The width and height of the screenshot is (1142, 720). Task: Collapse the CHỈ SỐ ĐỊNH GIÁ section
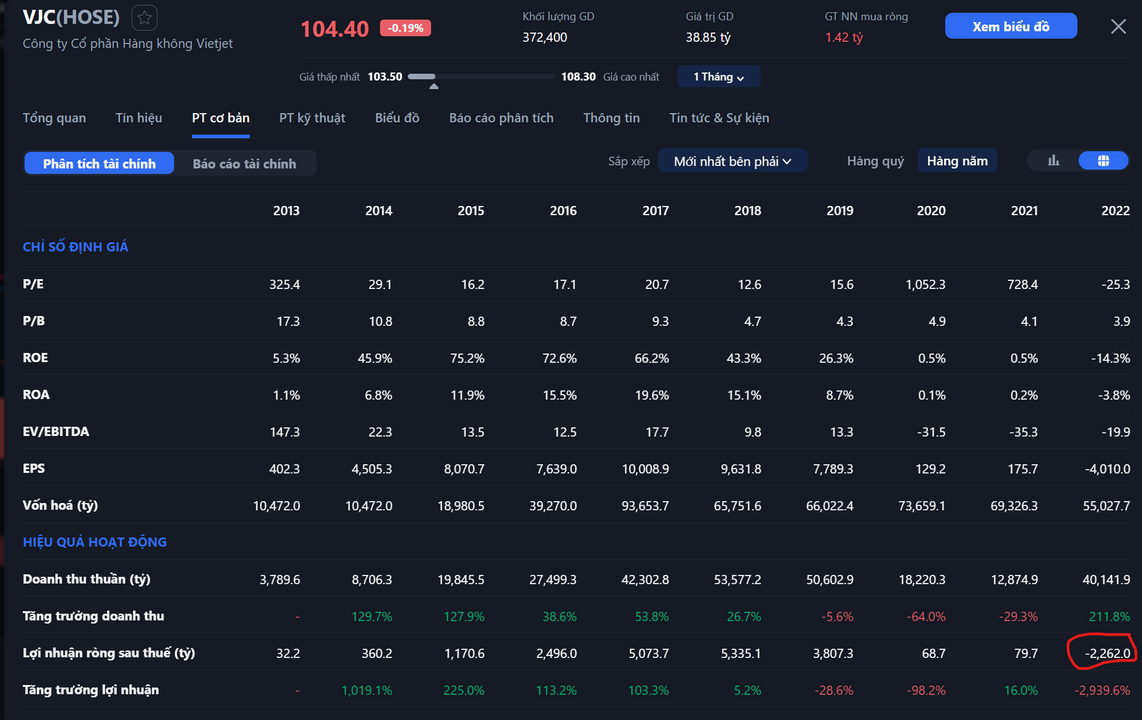(76, 247)
